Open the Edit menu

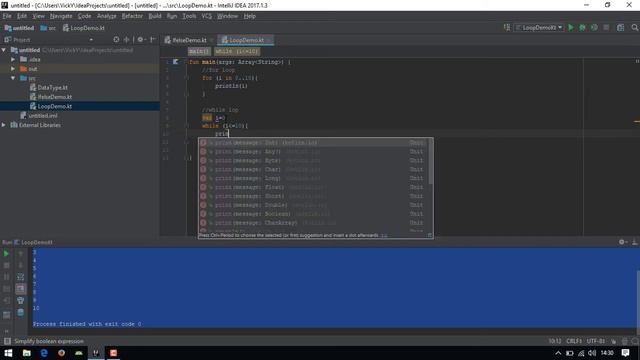point(22,16)
